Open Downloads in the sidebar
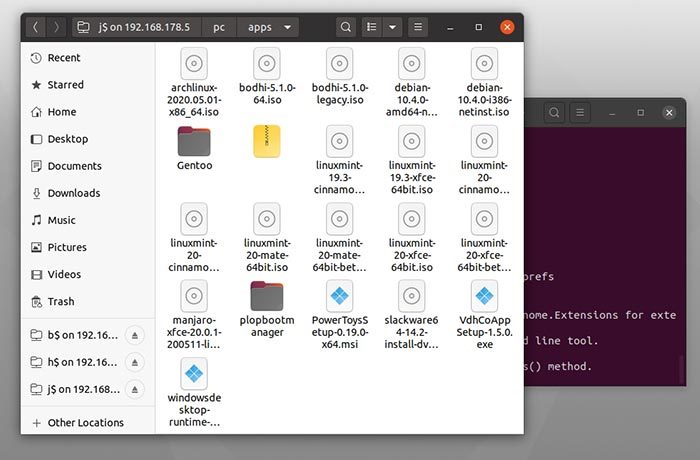The image size is (700, 460). click(88, 193)
